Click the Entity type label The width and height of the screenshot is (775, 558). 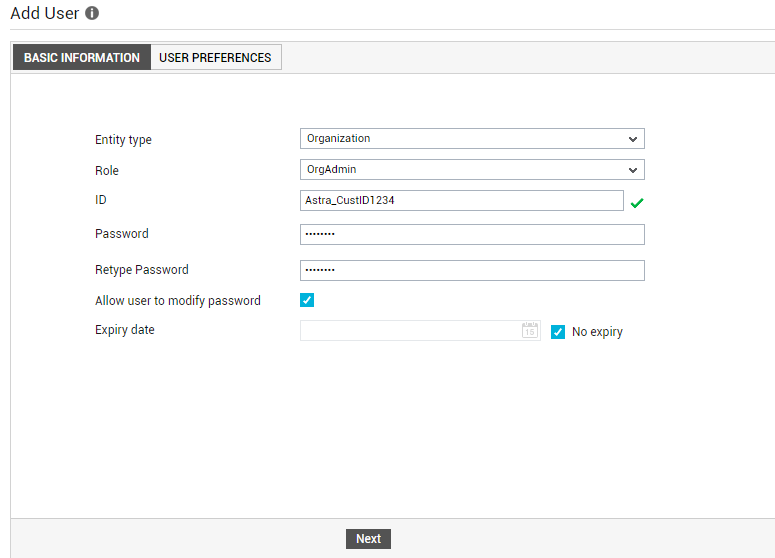coord(123,140)
